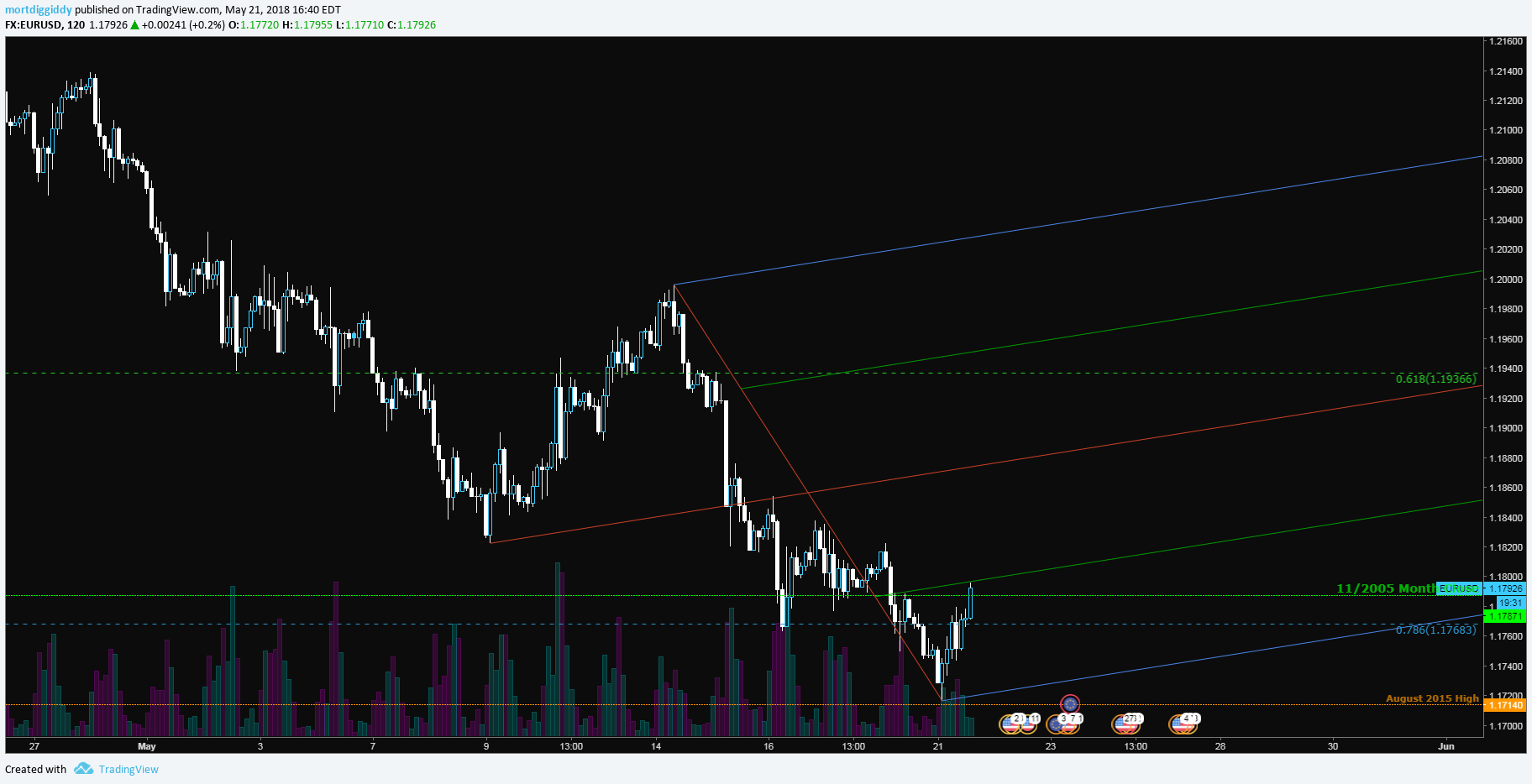Click the open value O:1.17720
The height and width of the screenshot is (784, 1532).
[254, 25]
